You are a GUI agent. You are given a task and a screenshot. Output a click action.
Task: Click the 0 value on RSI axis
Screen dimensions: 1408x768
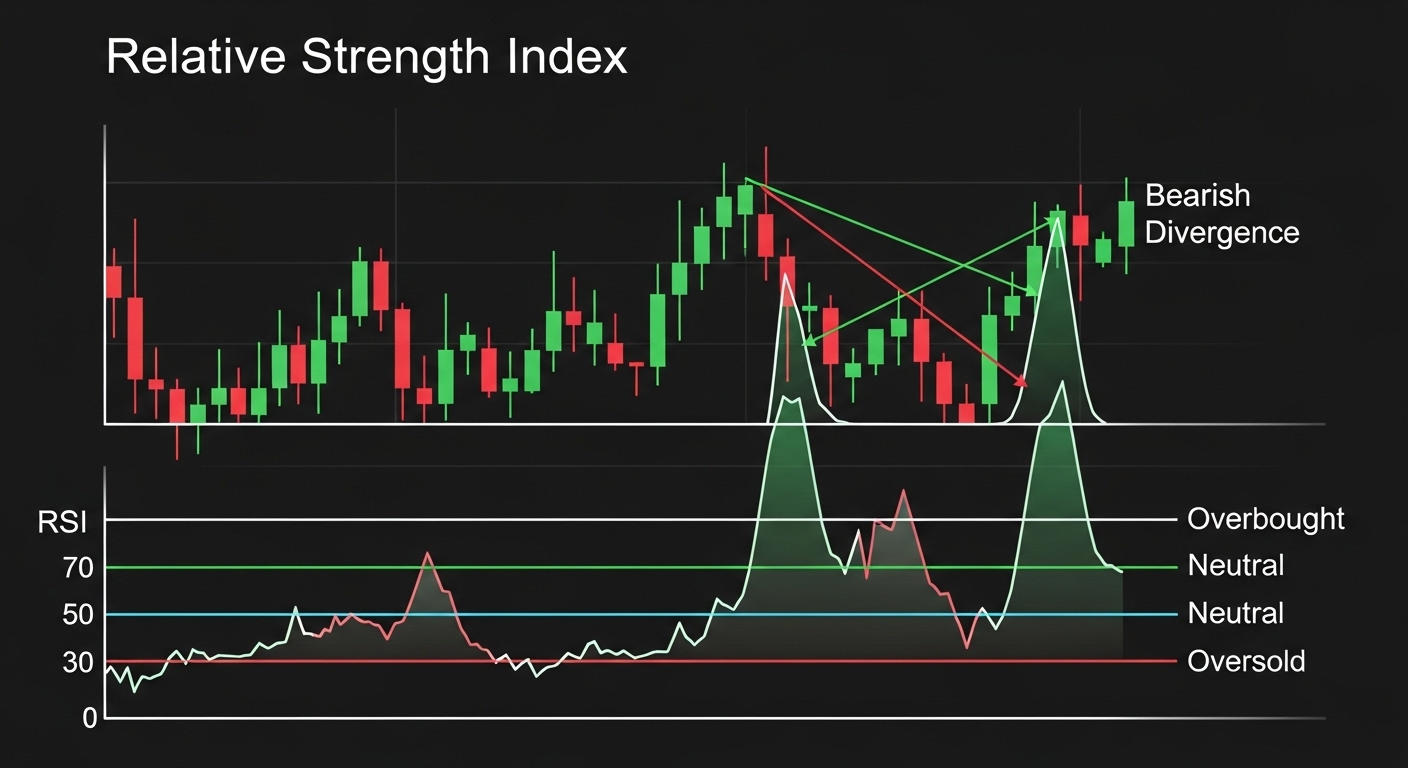[x=90, y=718]
